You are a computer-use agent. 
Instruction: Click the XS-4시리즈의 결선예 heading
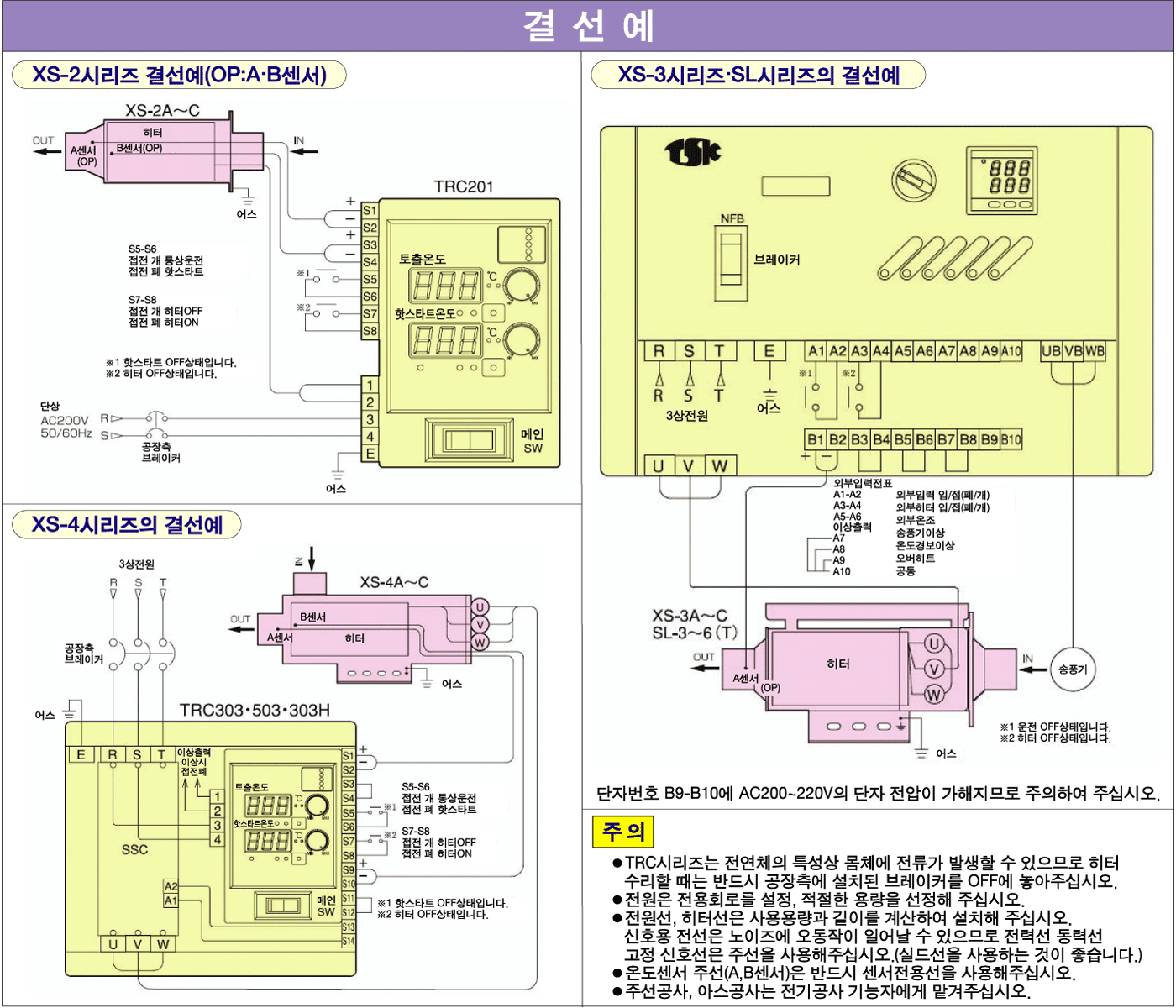pos(127,525)
